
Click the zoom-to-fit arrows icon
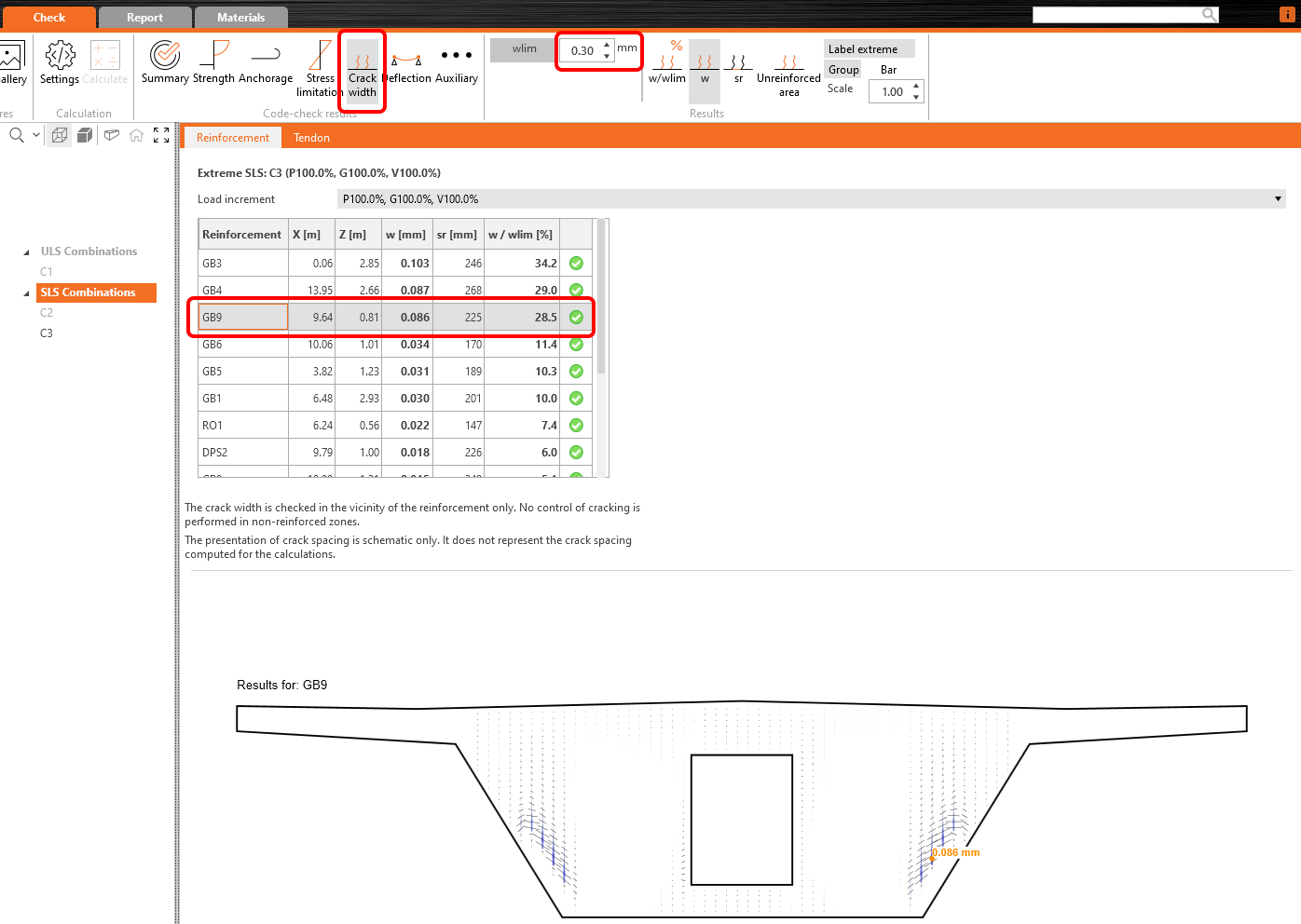(161, 135)
